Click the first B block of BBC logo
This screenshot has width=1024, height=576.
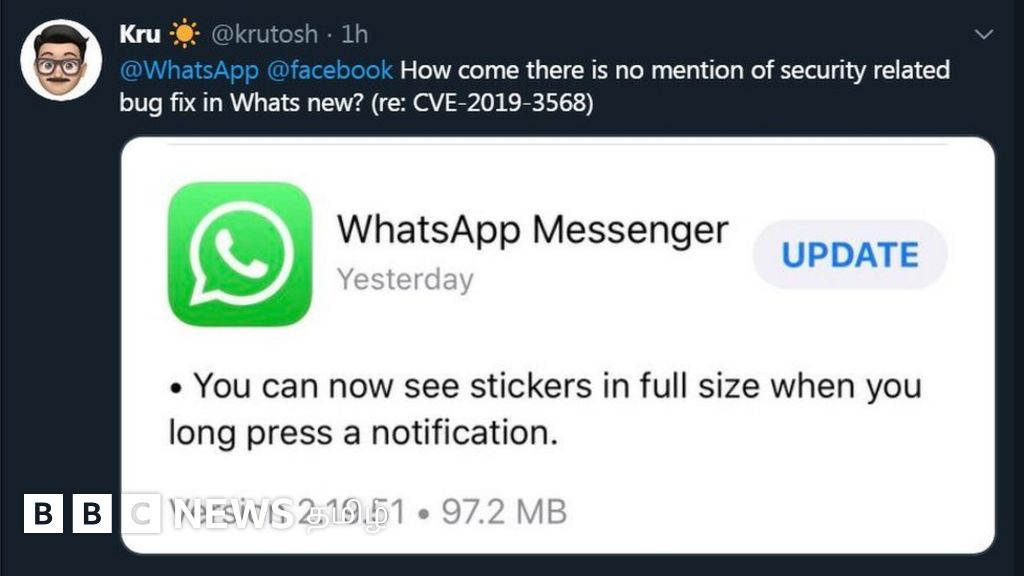tap(43, 514)
